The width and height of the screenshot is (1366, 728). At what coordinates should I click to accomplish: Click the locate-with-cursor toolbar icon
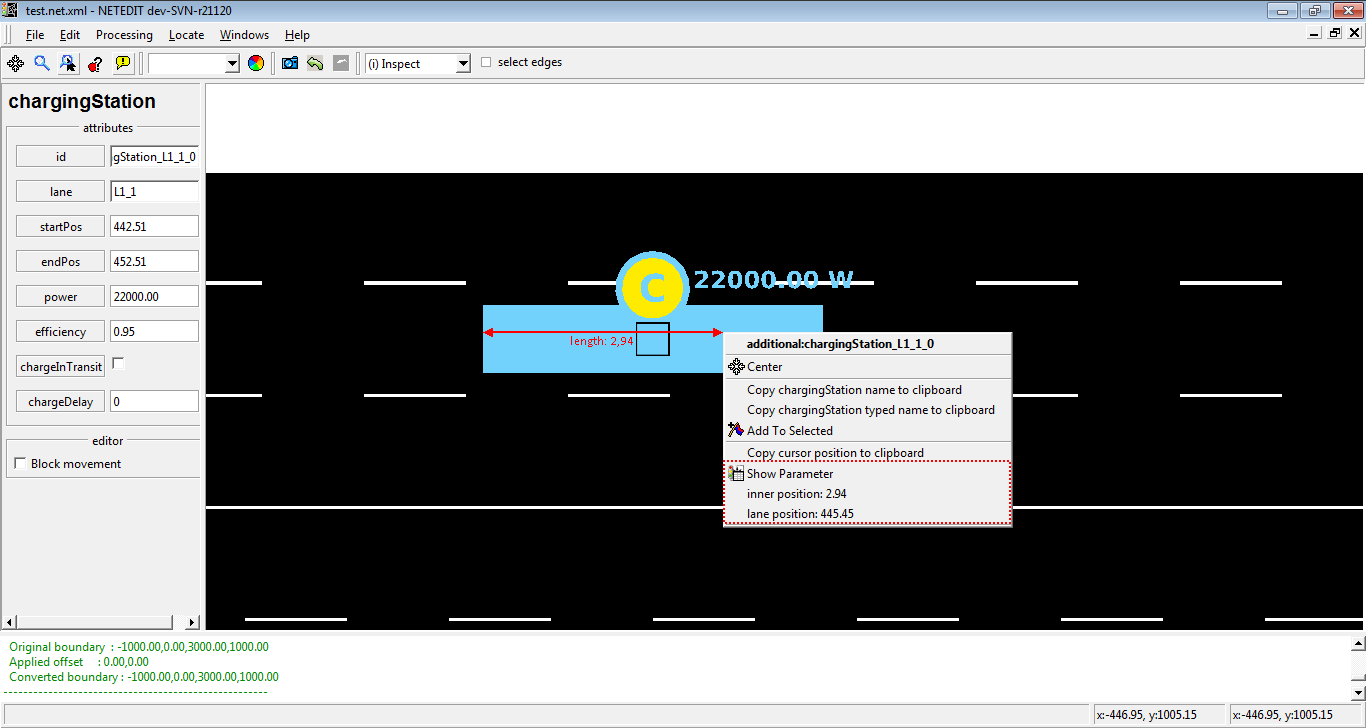(68, 63)
